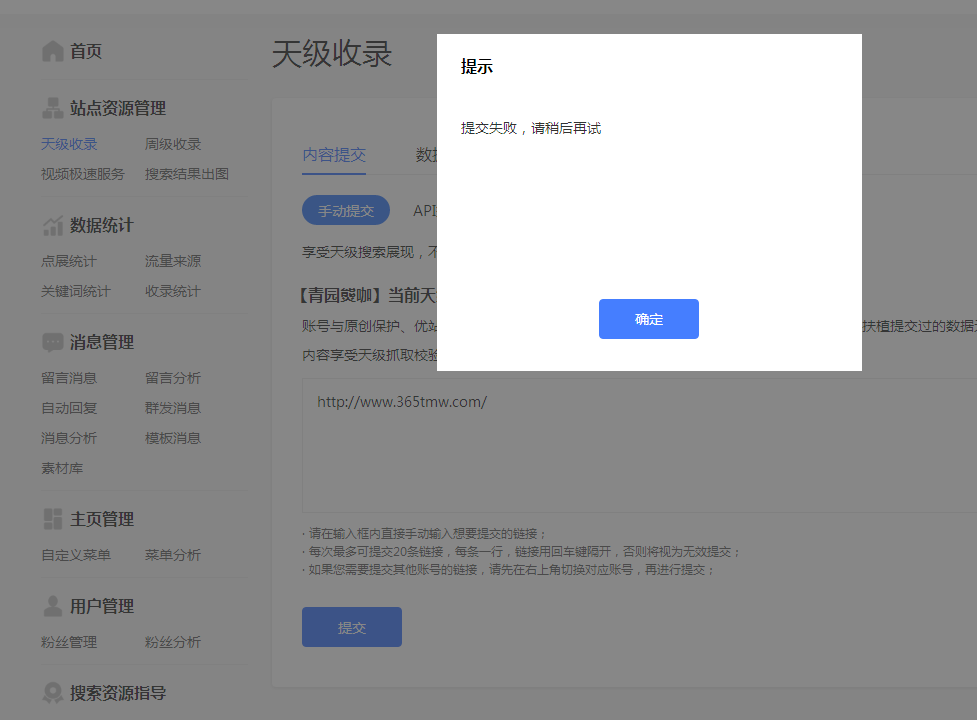Viewport: 977px width, 720px height.
Task: Click the dialog title 提示
Action: [x=477, y=67]
